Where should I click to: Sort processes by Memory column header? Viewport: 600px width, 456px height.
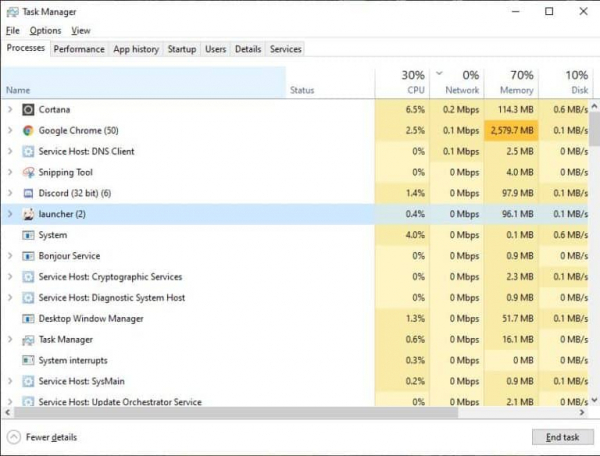pos(512,82)
